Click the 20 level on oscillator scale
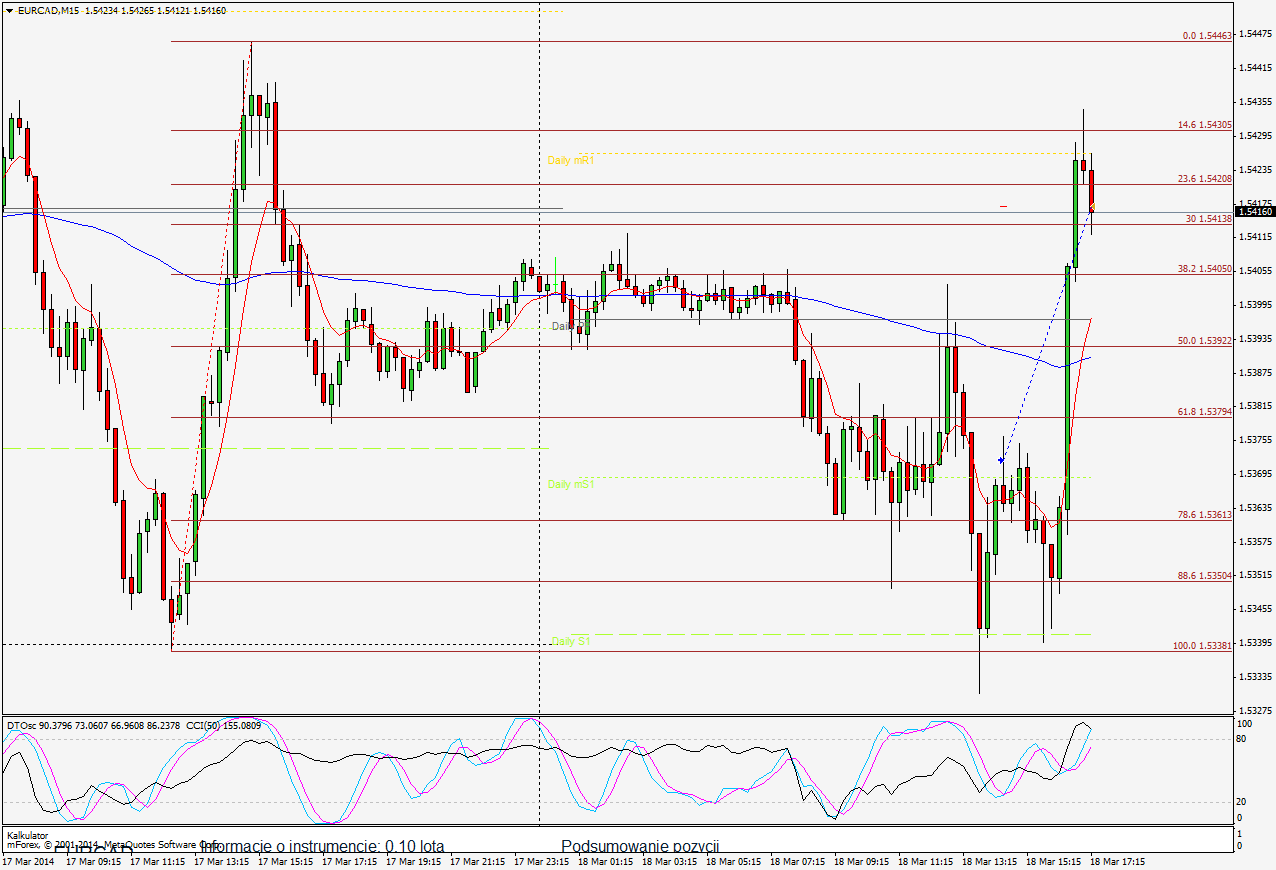 [1243, 802]
